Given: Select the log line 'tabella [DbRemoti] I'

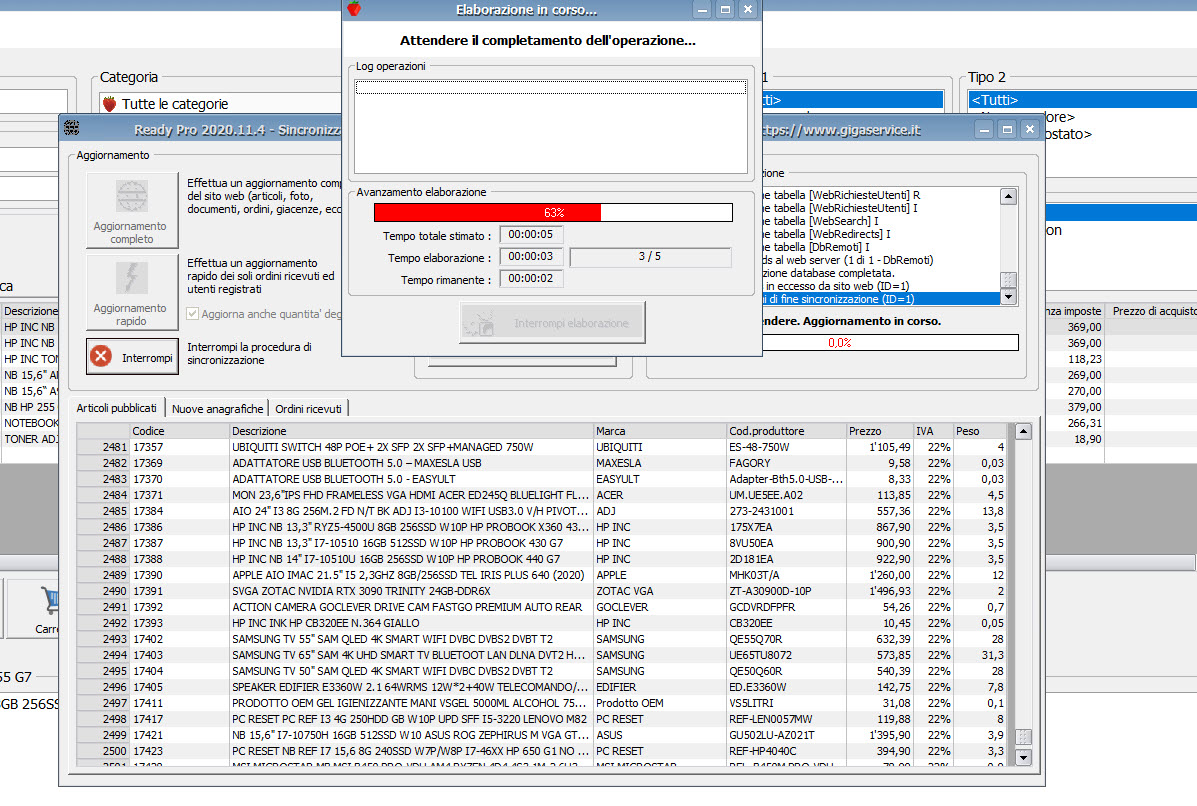Looking at the screenshot, I should [x=881, y=247].
